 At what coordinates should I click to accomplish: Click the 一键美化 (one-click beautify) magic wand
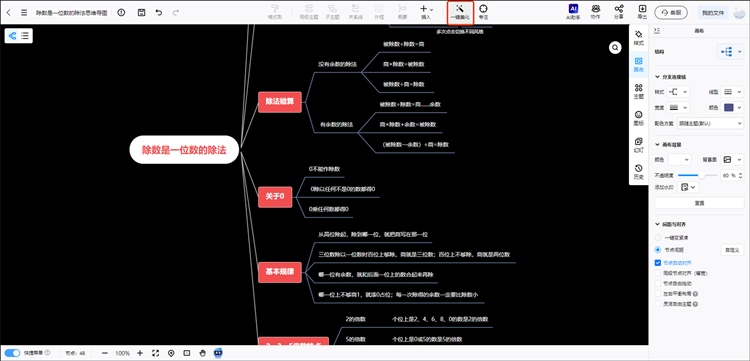click(x=460, y=12)
